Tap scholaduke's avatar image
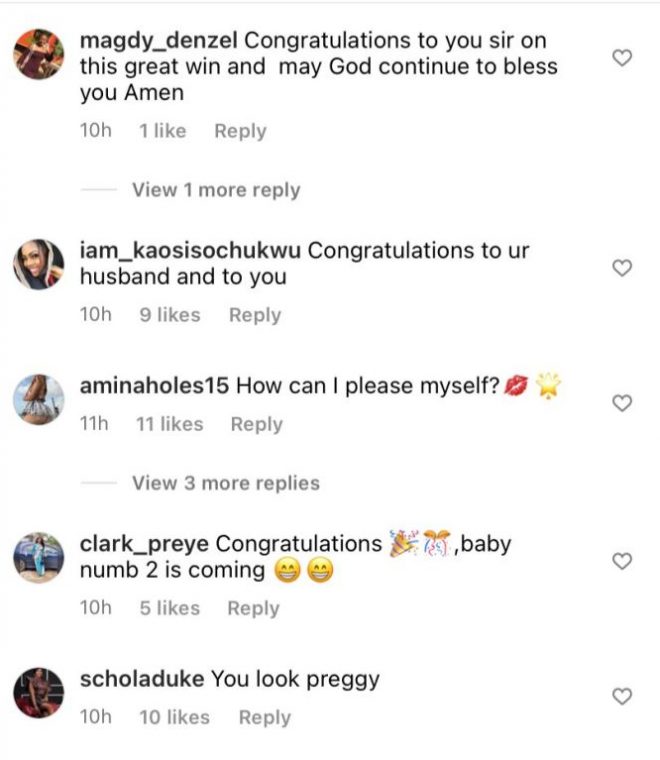 point(40,692)
